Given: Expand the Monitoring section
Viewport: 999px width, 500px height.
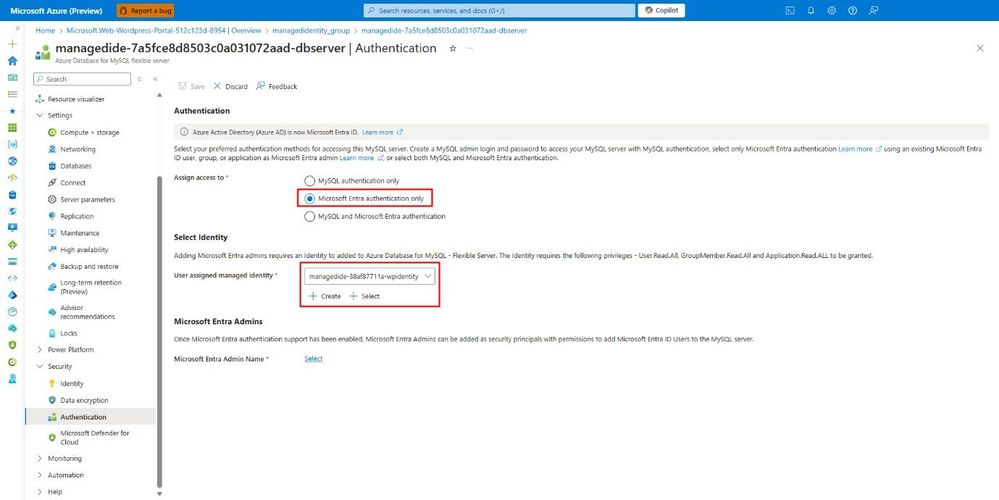Looking at the screenshot, I should [40, 459].
